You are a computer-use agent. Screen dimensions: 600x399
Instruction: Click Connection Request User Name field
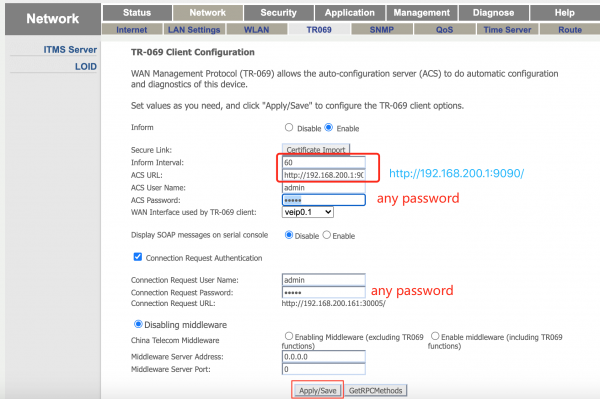324,280
